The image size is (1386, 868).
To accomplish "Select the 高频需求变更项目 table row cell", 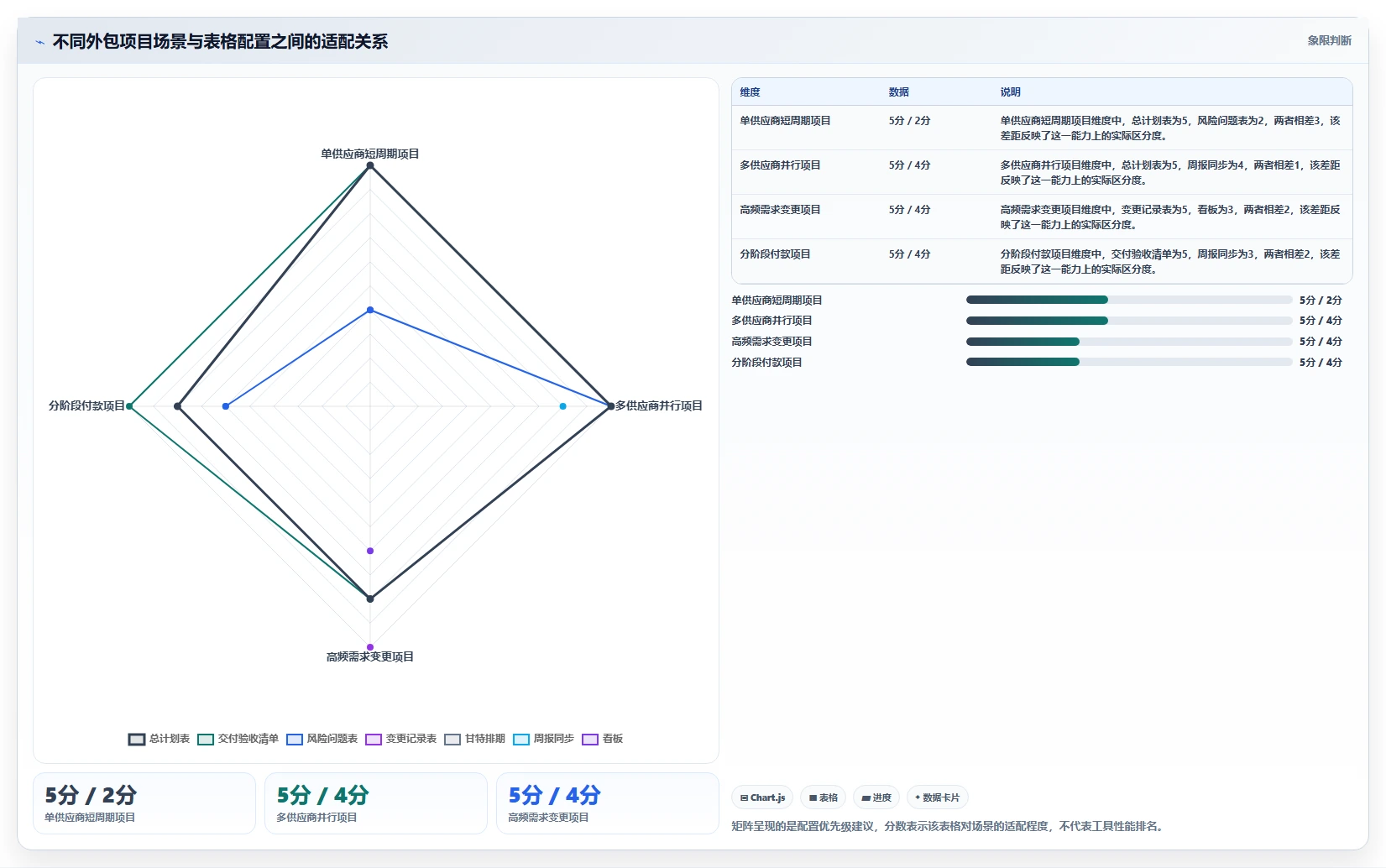I will pyautogui.click(x=780, y=210).
